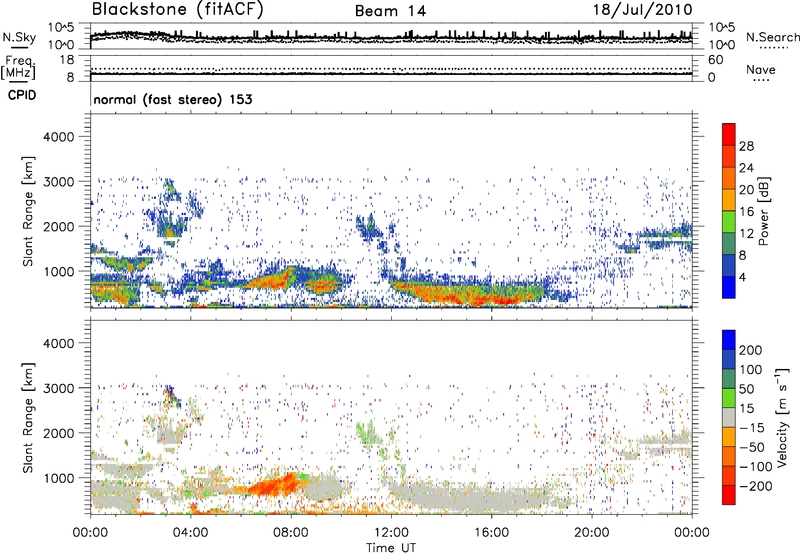Click the 'N.Search' legend label
The image size is (800, 554).
click(772, 37)
